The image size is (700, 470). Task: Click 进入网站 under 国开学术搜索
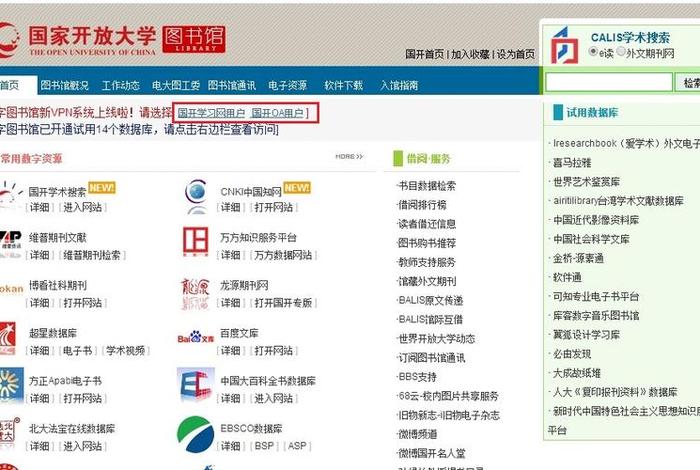pyautogui.click(x=83, y=207)
